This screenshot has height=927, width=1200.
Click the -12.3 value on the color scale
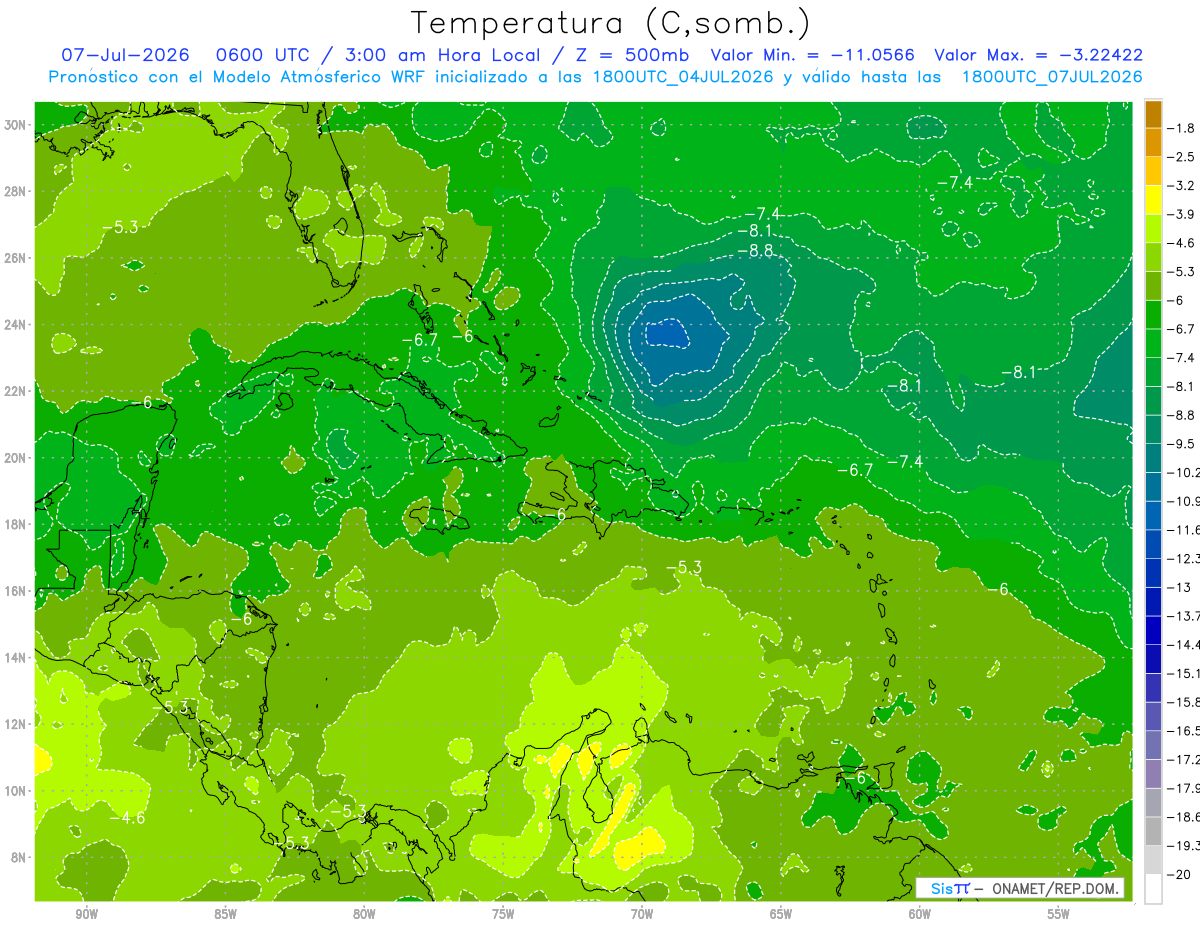1183,558
